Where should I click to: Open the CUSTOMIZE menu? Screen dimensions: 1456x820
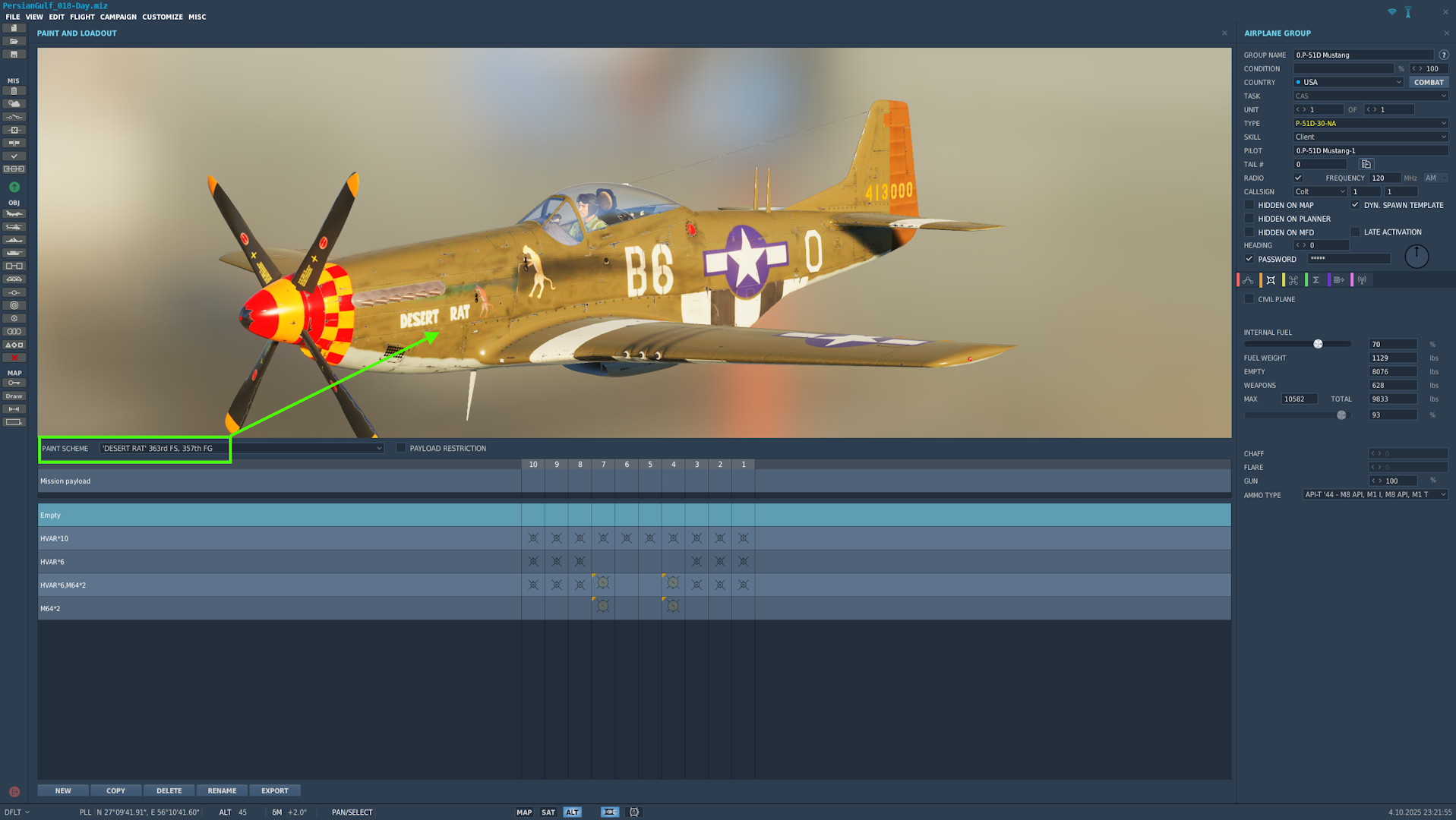(x=163, y=17)
